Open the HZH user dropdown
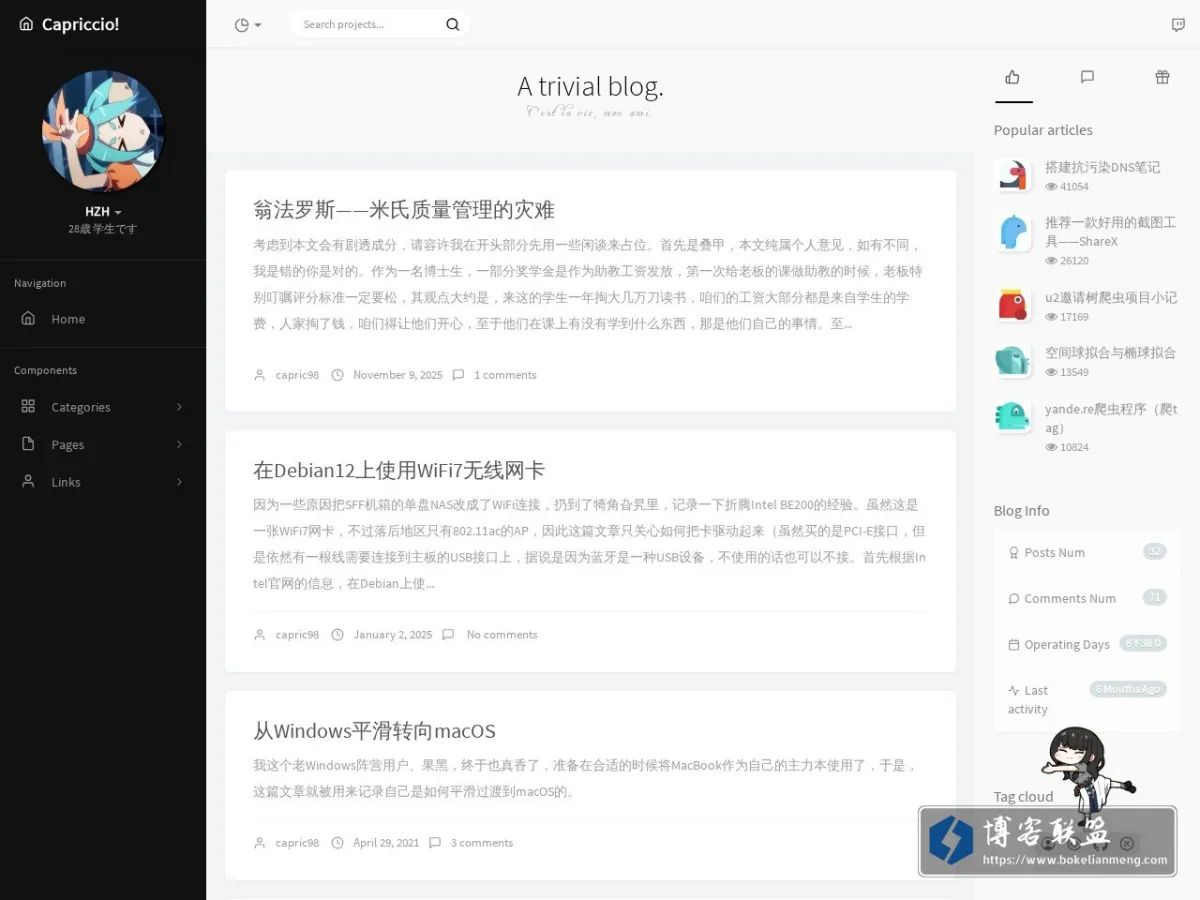 click(103, 212)
